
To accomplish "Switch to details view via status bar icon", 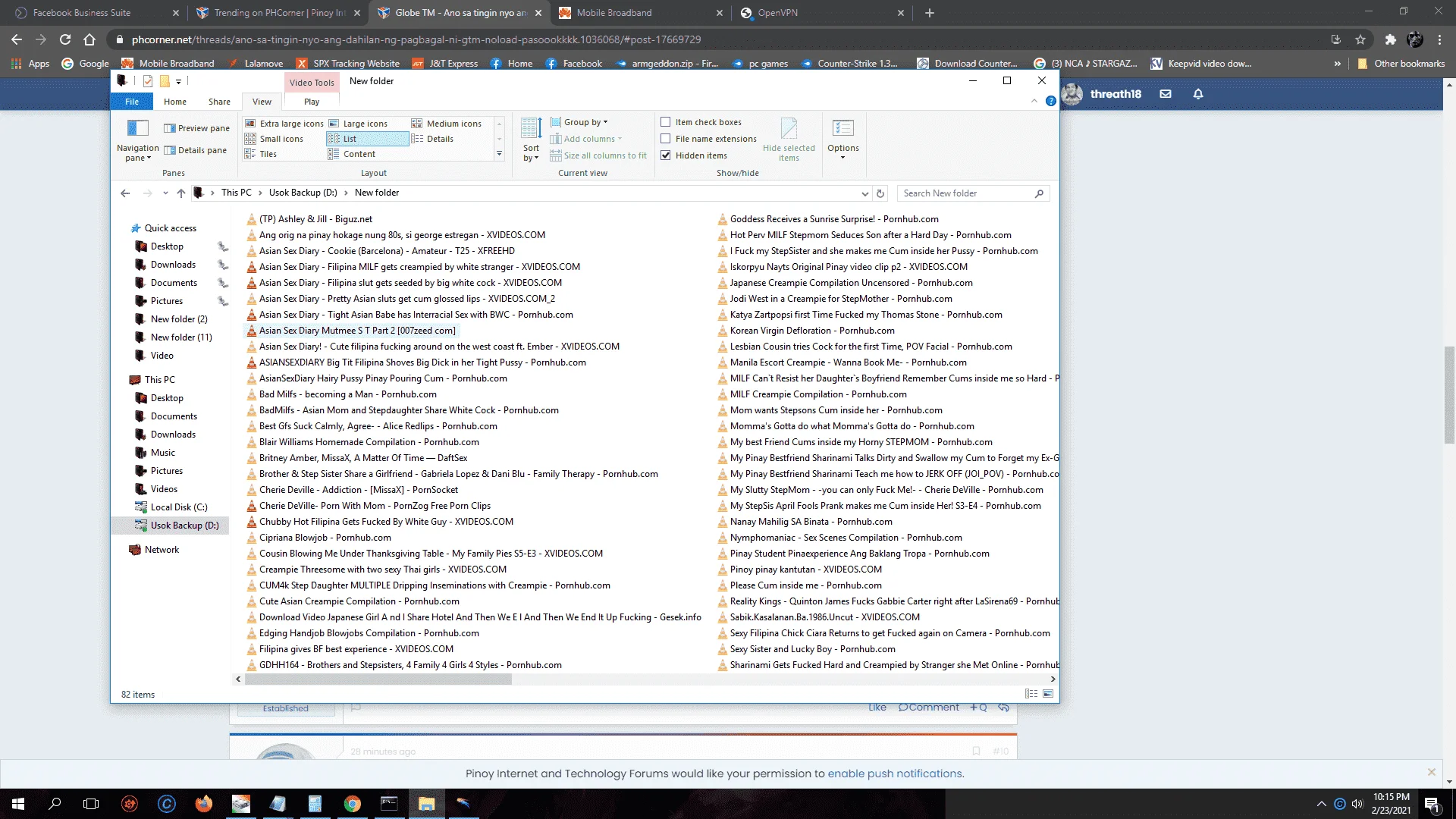I will tap(1031, 694).
